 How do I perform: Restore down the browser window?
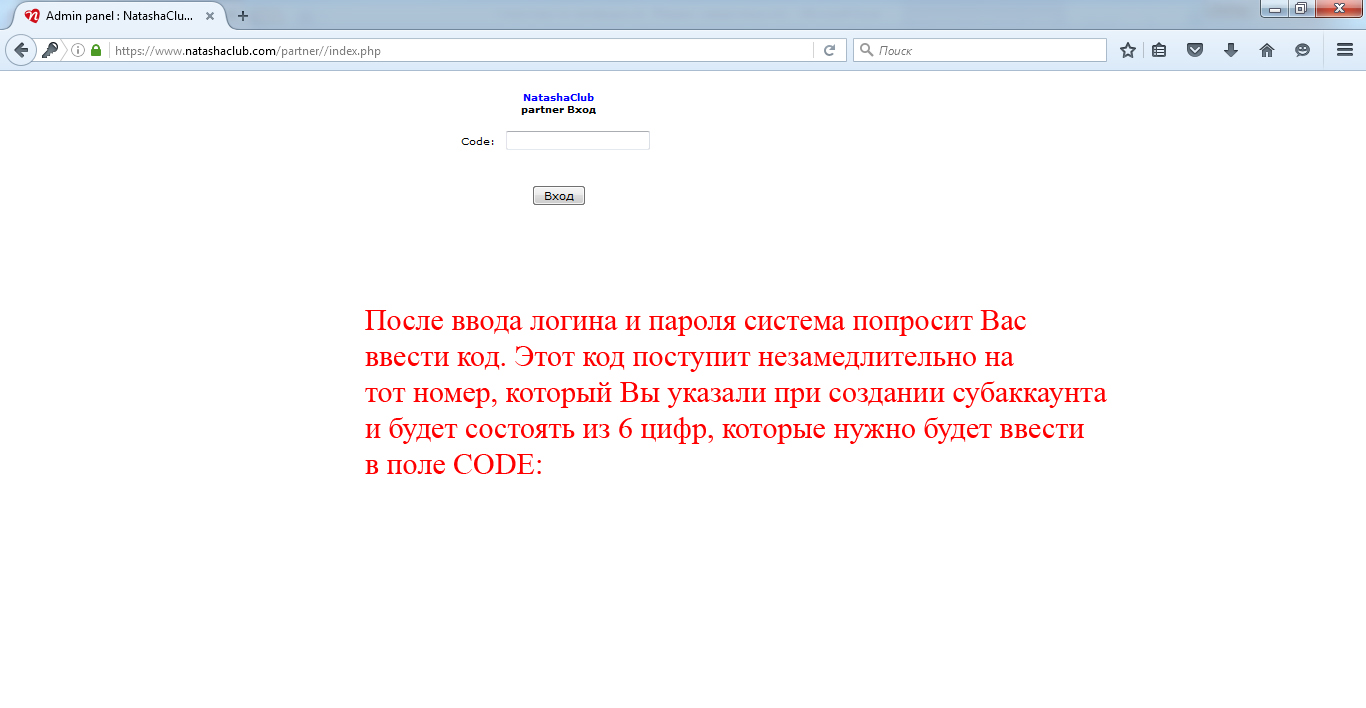(1301, 9)
